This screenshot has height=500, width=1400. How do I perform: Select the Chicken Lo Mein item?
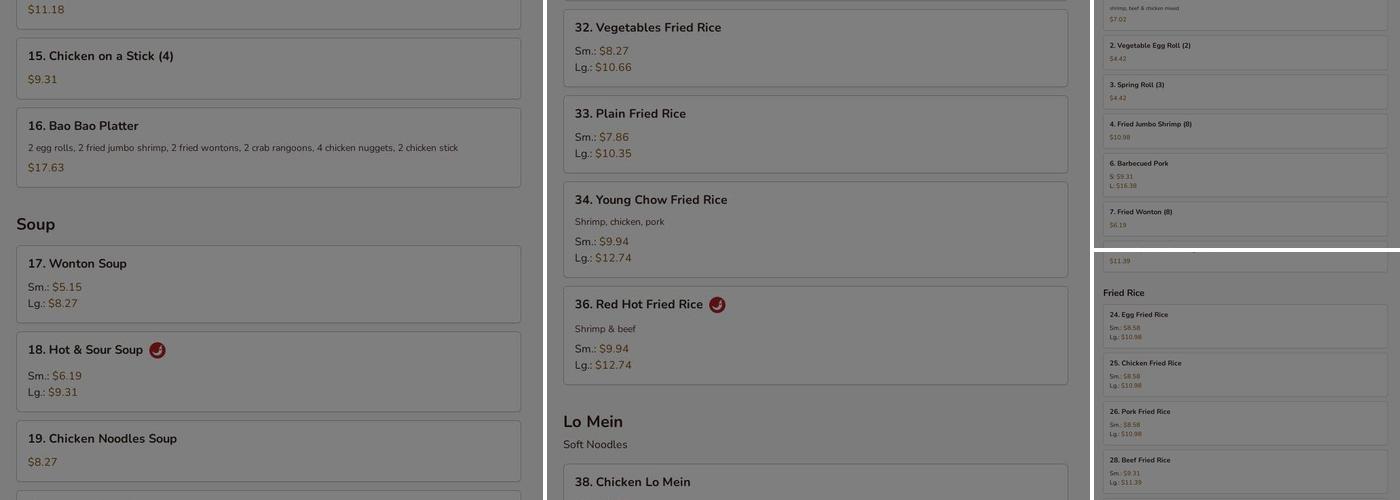tap(815, 482)
